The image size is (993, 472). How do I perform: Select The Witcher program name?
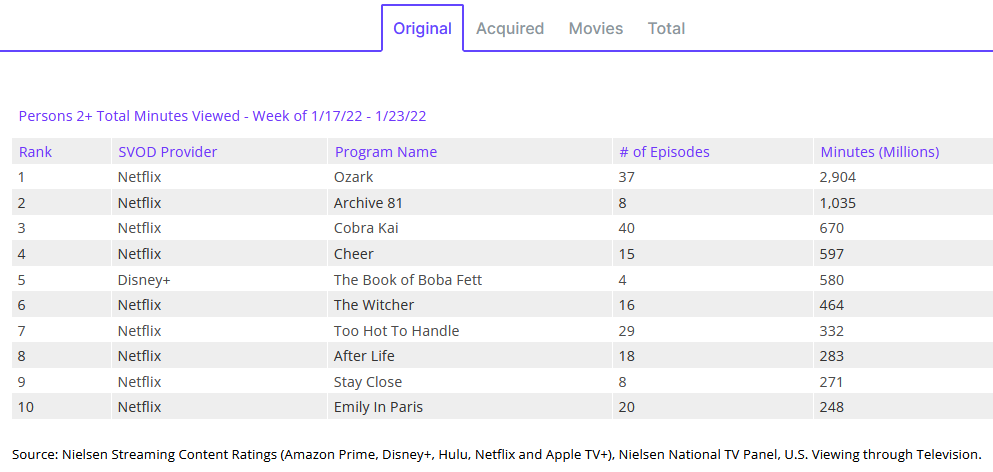(x=373, y=305)
